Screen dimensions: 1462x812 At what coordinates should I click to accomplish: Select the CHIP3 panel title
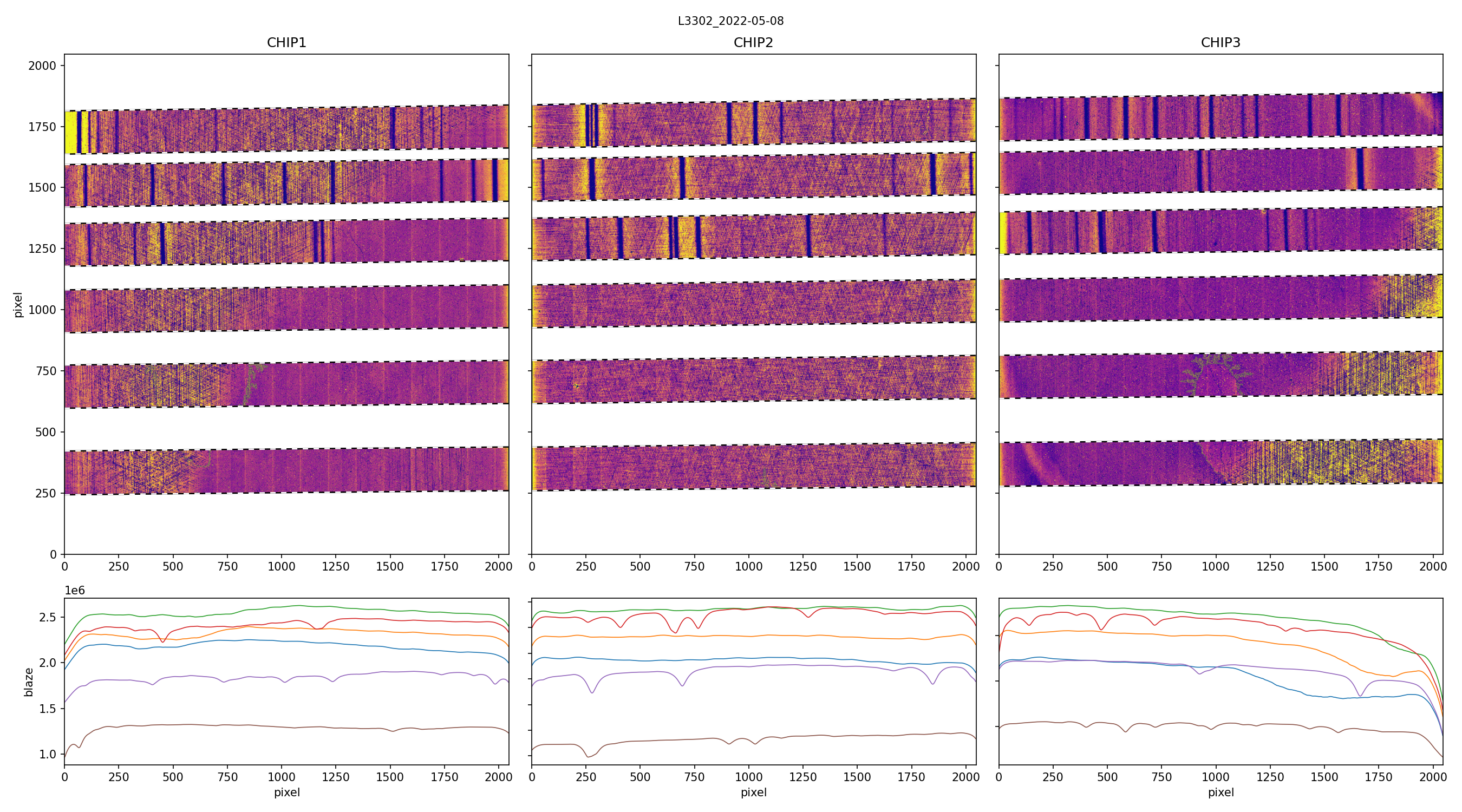tap(1220, 43)
